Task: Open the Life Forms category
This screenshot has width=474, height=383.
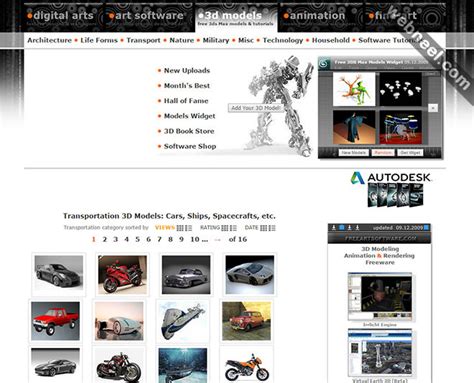Action: tap(99, 40)
